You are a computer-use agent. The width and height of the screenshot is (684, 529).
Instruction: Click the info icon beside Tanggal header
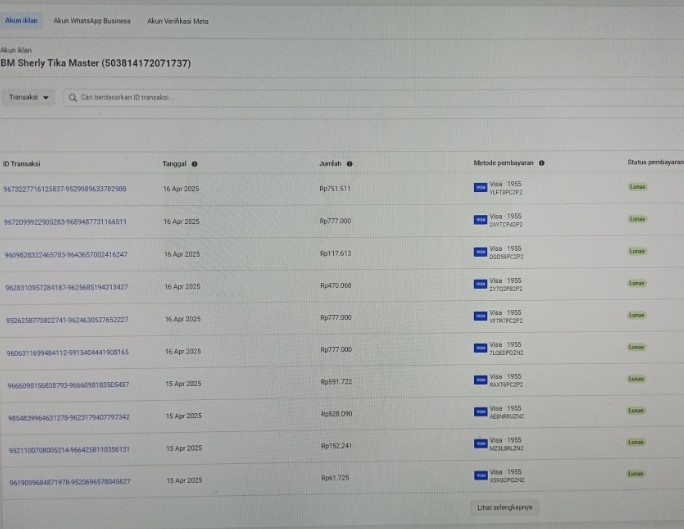click(x=194, y=164)
